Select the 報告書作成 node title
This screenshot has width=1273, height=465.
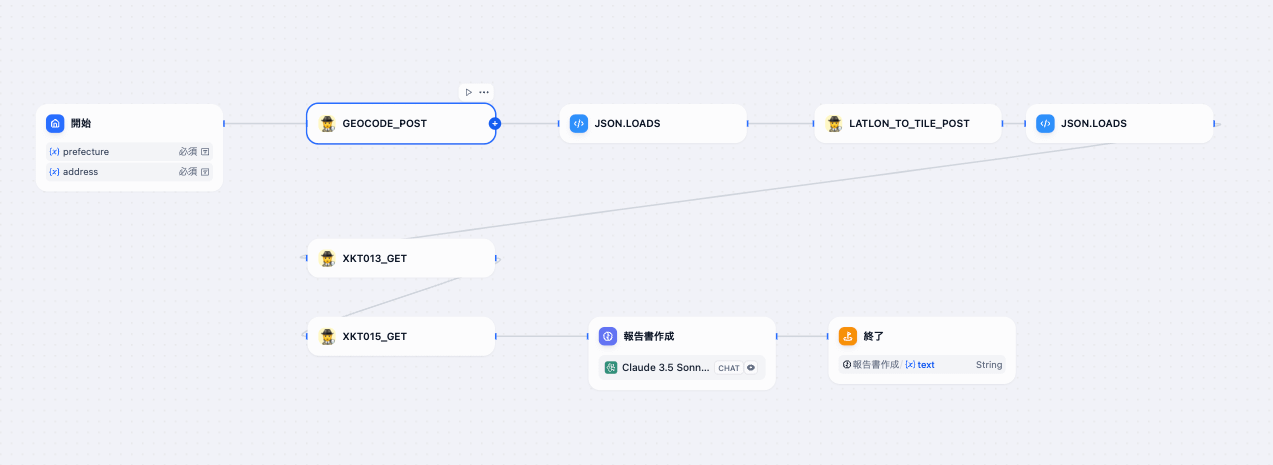648,336
